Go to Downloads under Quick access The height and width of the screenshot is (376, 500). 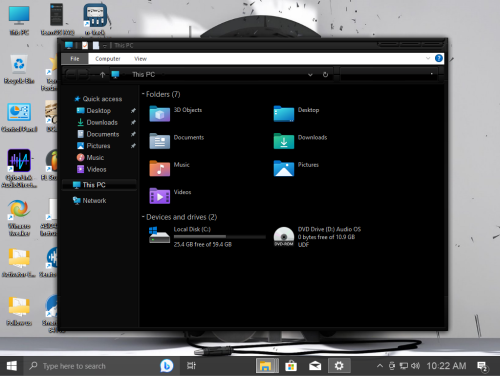[102, 123]
